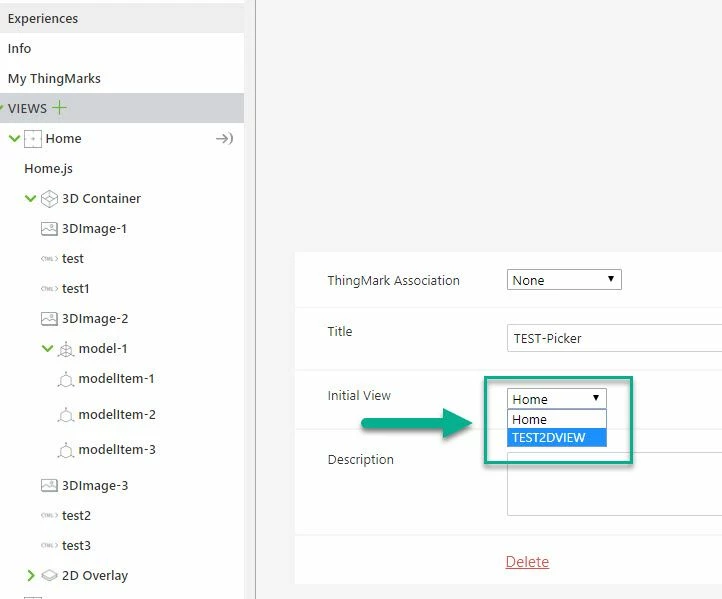The image size is (722, 599).
Task: Click the Home view square icon
Action: [x=33, y=139]
